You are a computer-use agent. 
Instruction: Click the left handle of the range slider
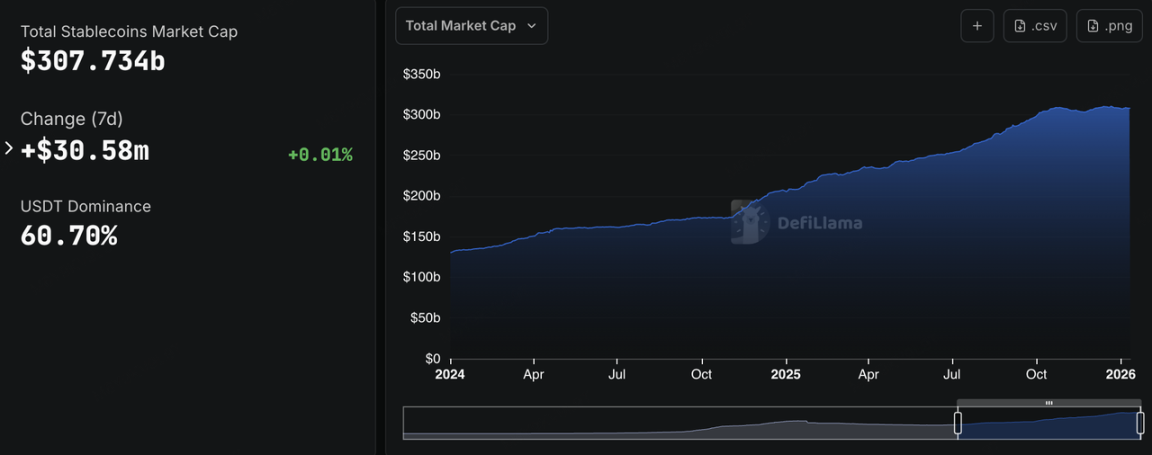pos(957,423)
